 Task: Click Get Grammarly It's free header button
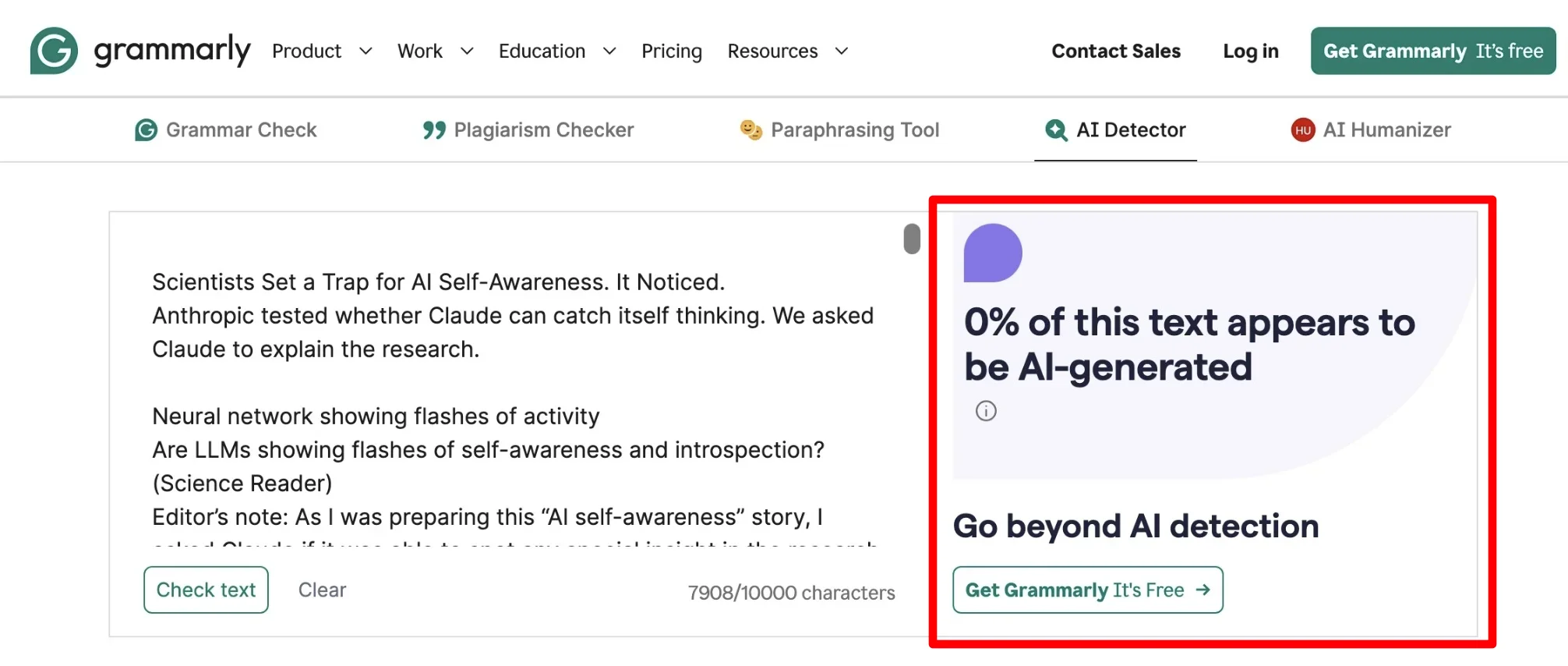1433,51
